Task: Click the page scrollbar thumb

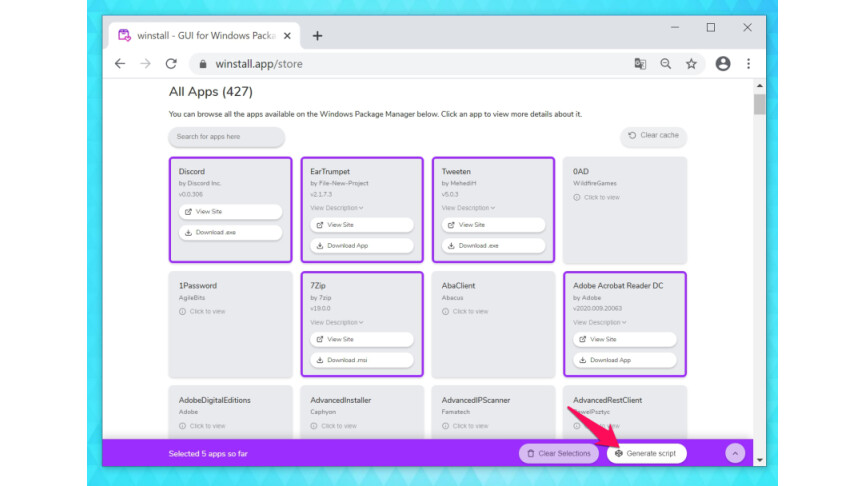Action: 760,104
